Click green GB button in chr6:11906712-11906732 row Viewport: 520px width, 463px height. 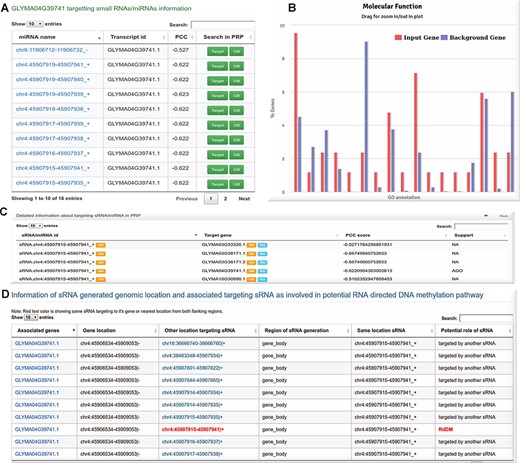pos(236,51)
